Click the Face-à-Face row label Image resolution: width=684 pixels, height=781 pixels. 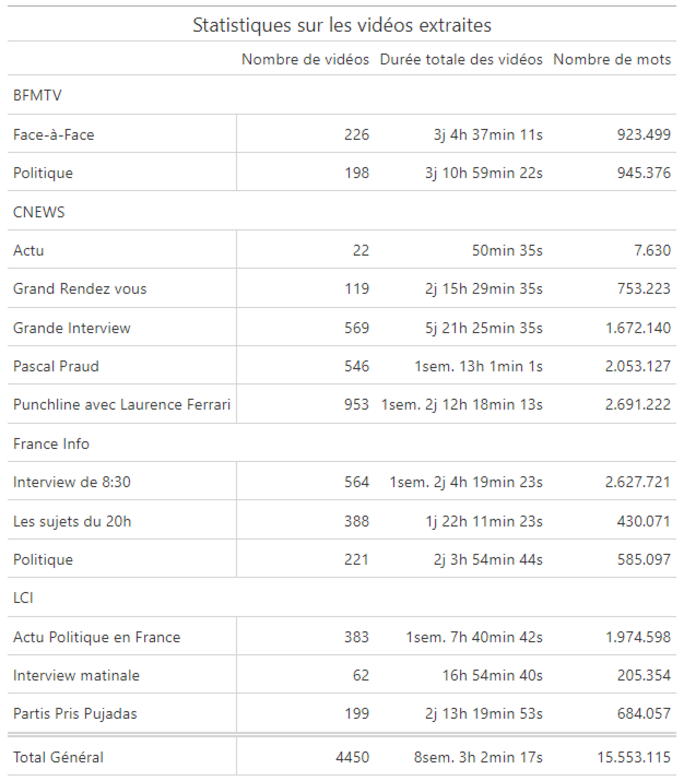54,135
